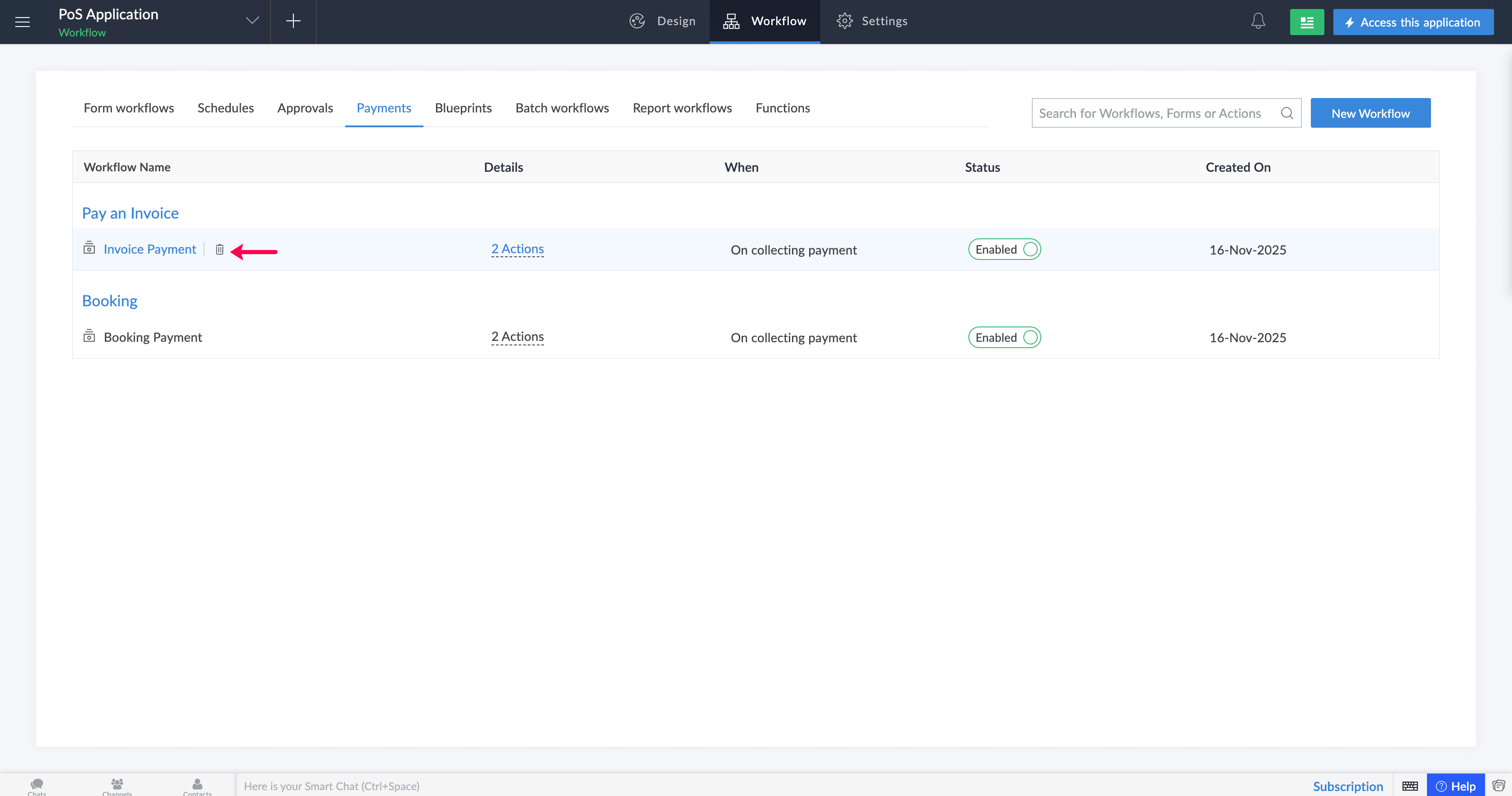Click the keyboard icon near Subscription

click(1410, 786)
